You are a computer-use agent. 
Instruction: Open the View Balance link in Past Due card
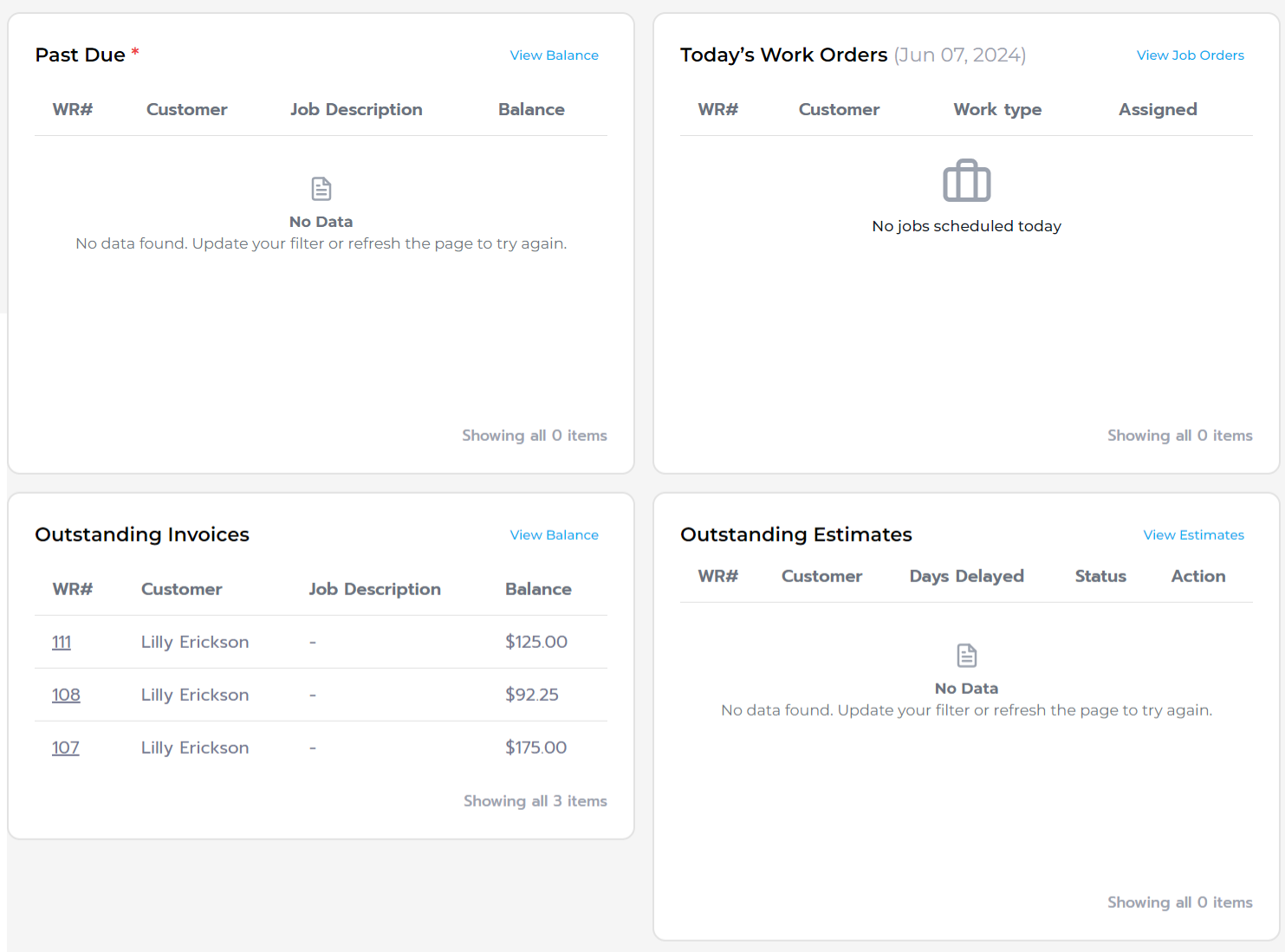coord(554,55)
